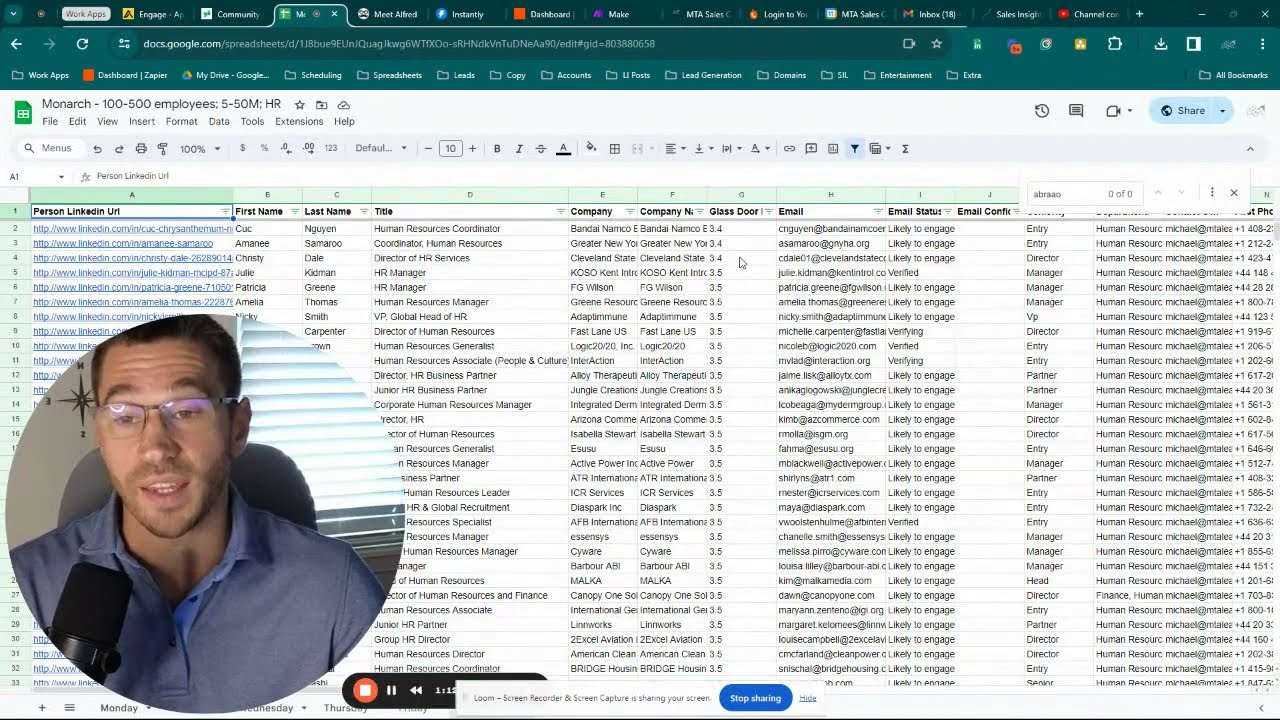The height and width of the screenshot is (720, 1280).
Task: Click the Insert chart icon
Action: (x=833, y=148)
